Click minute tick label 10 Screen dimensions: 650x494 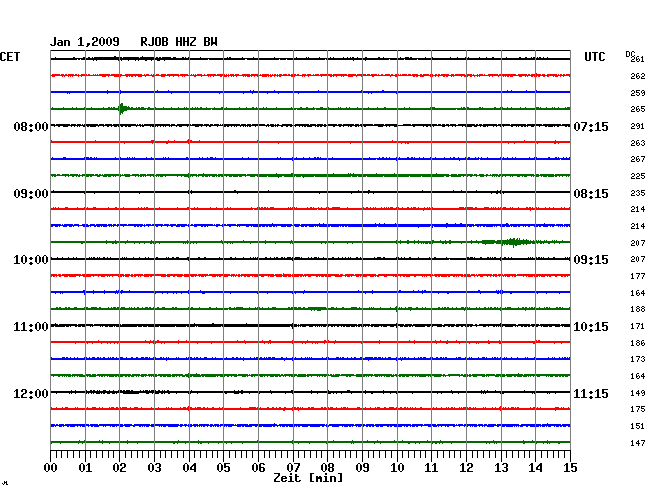pyautogui.click(x=397, y=468)
